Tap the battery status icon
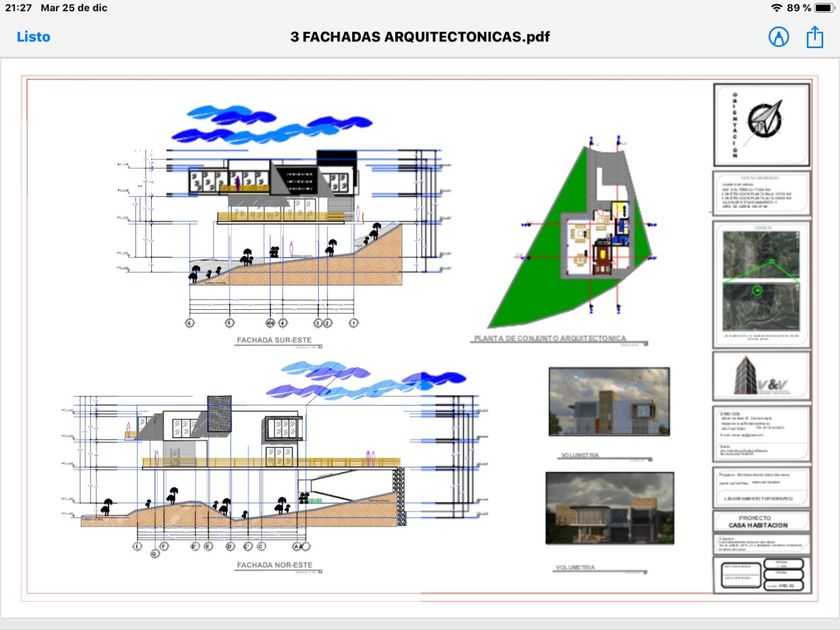The image size is (840, 630). tap(823, 8)
